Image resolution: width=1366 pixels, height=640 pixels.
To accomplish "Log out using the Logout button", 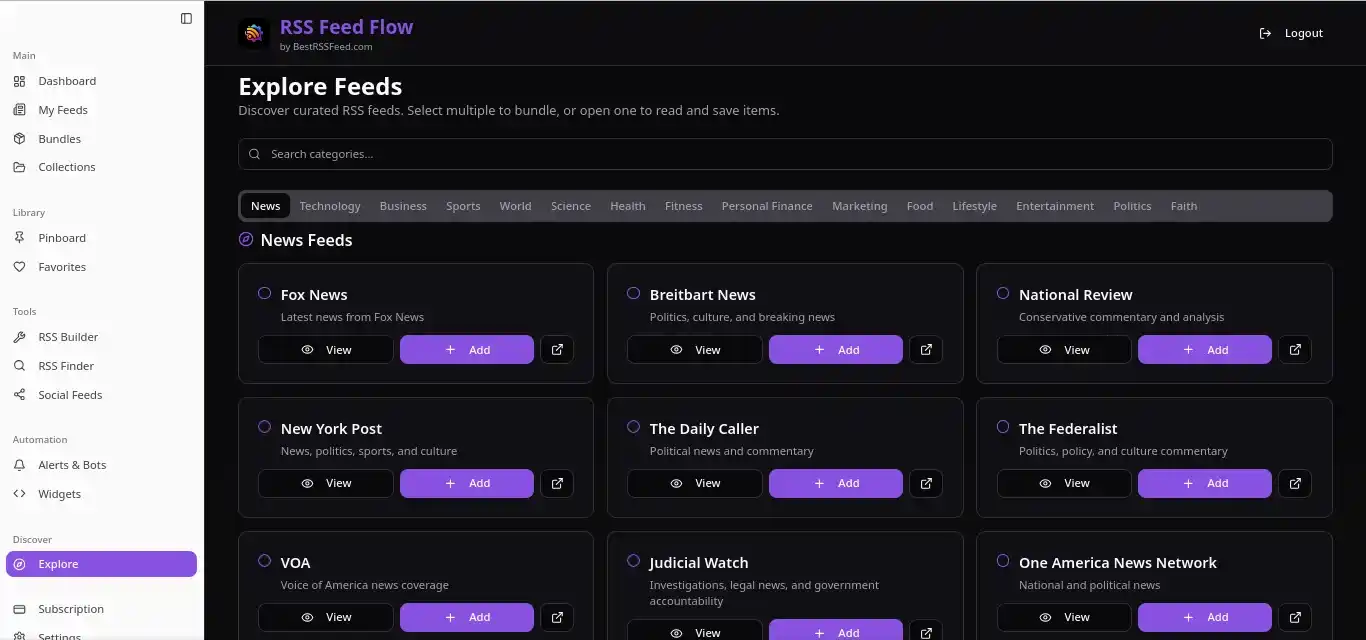I will [1291, 33].
